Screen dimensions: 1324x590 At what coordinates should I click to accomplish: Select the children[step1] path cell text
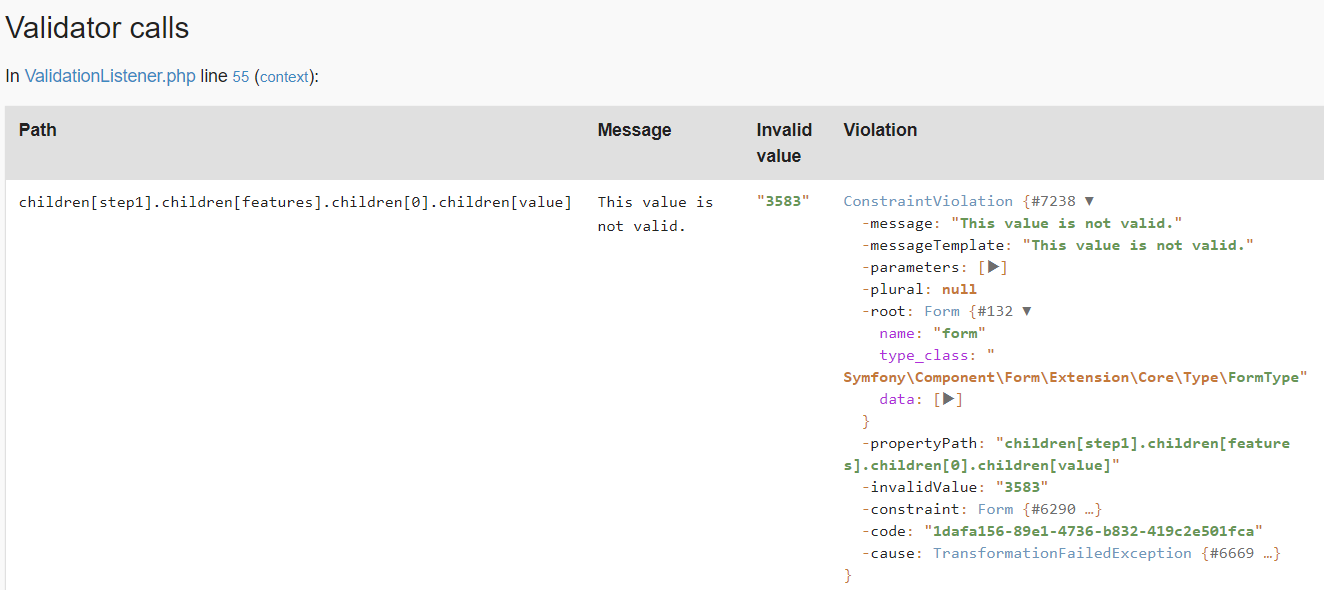tap(295, 202)
